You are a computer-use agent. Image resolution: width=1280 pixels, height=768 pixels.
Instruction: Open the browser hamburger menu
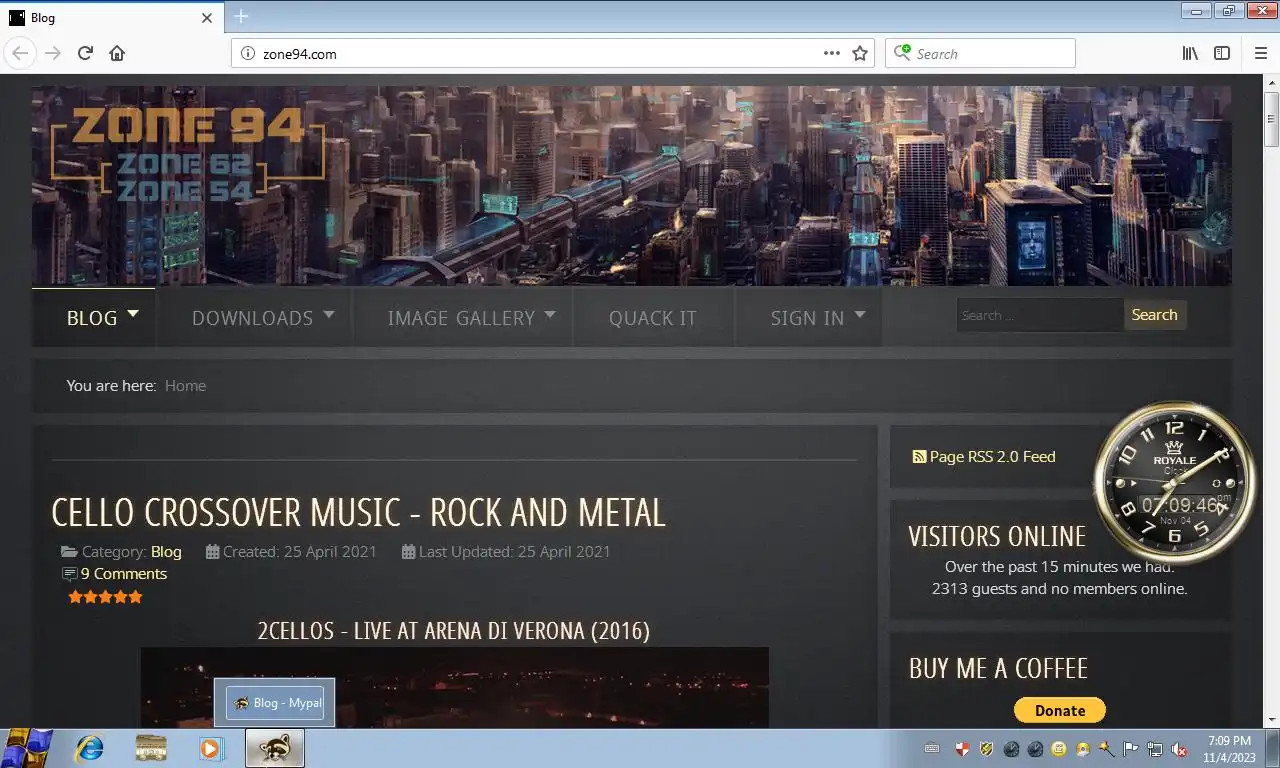click(x=1260, y=53)
